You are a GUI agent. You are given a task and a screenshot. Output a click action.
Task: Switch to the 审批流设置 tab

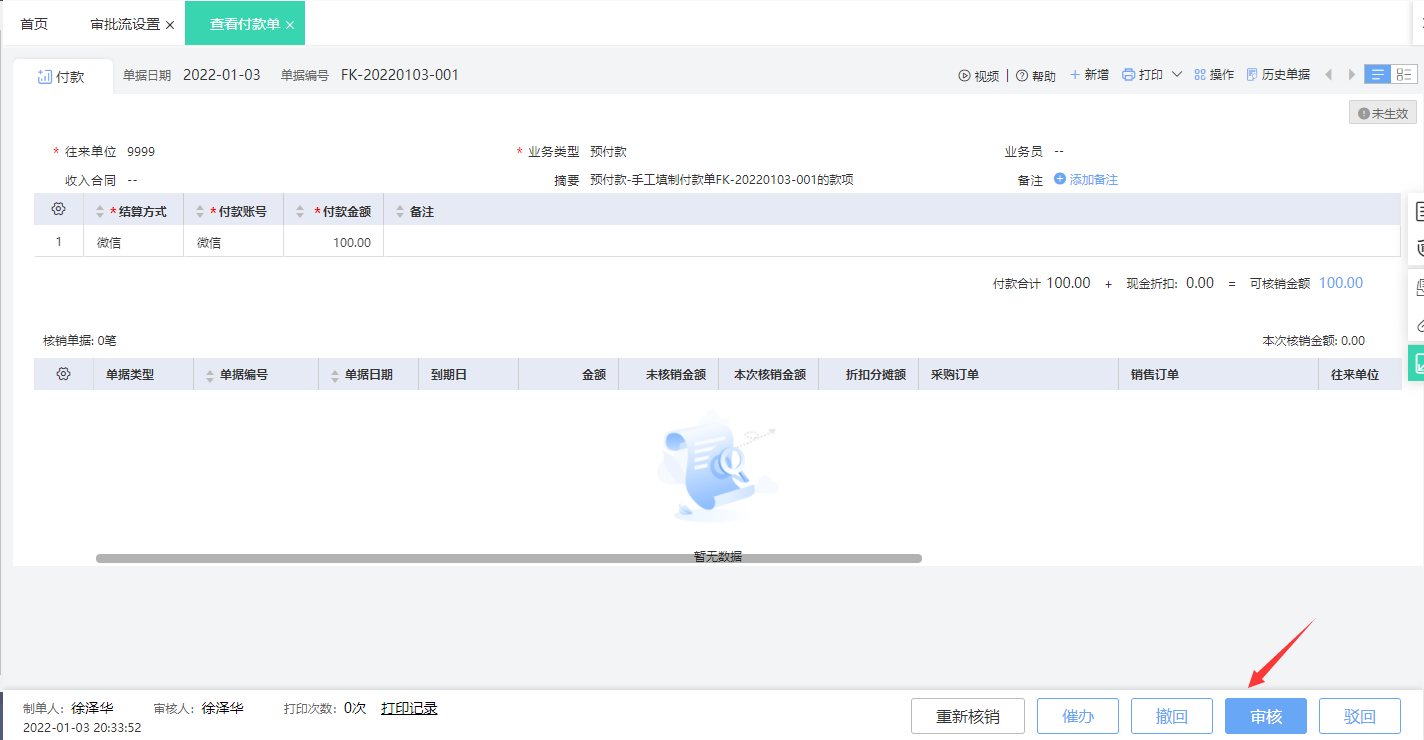click(x=125, y=22)
